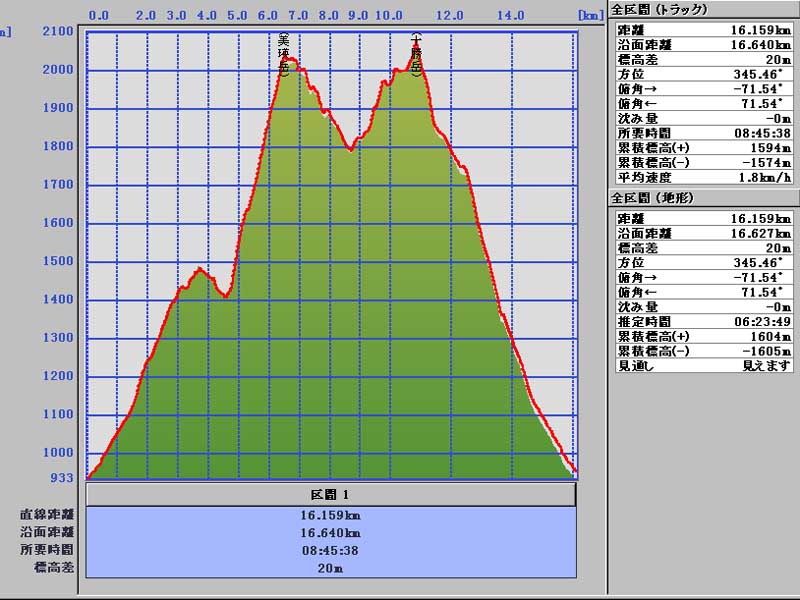Click the 0.0 mark on the distance axis
The image size is (800, 600).
click(99, 16)
